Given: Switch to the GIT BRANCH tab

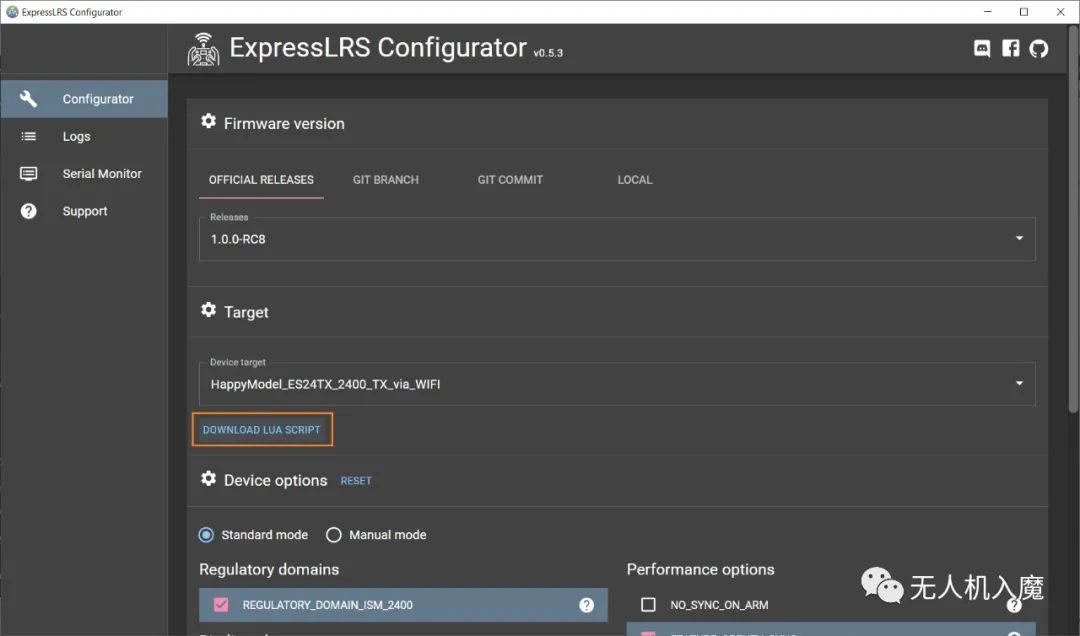Looking at the screenshot, I should pos(386,180).
